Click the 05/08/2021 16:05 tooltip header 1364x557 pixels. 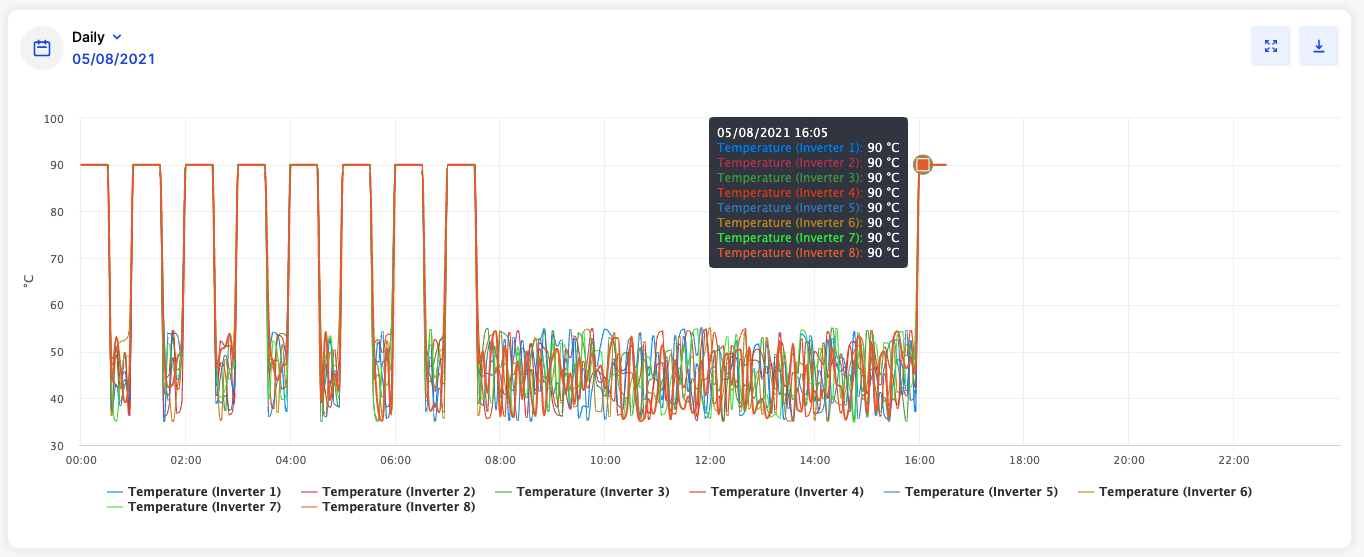pyautogui.click(x=773, y=132)
